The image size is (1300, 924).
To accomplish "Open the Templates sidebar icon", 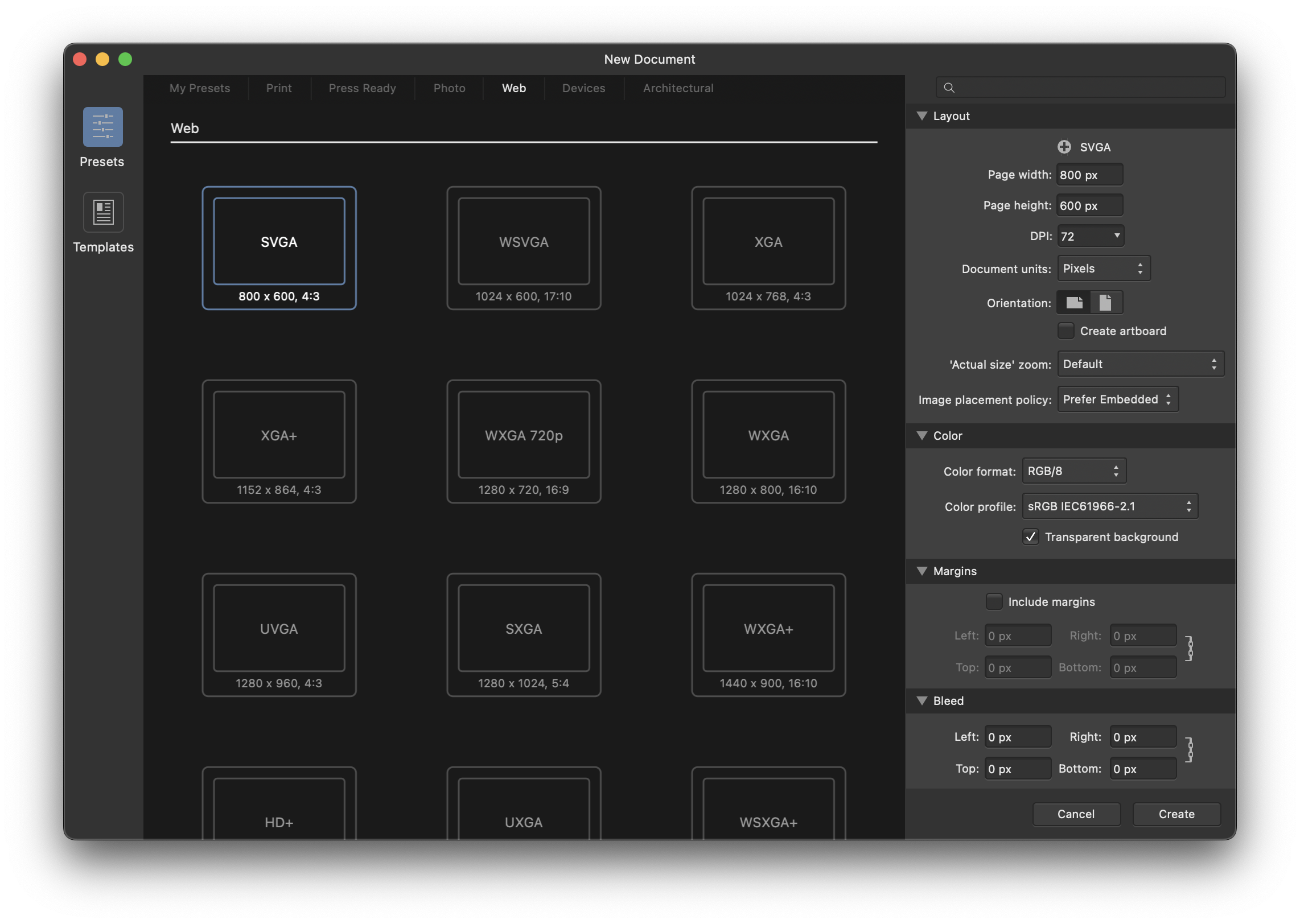I will 103,212.
